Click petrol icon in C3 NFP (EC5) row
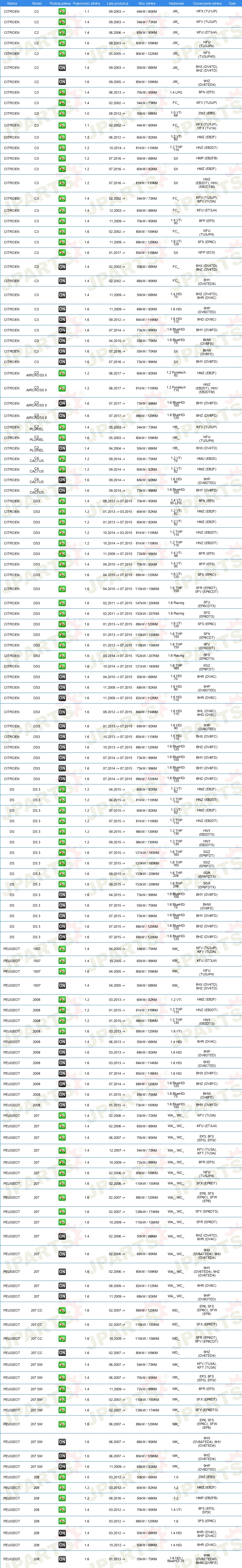Image resolution: width=242 pixels, height=1568 pixels. pyautogui.click(x=62, y=253)
